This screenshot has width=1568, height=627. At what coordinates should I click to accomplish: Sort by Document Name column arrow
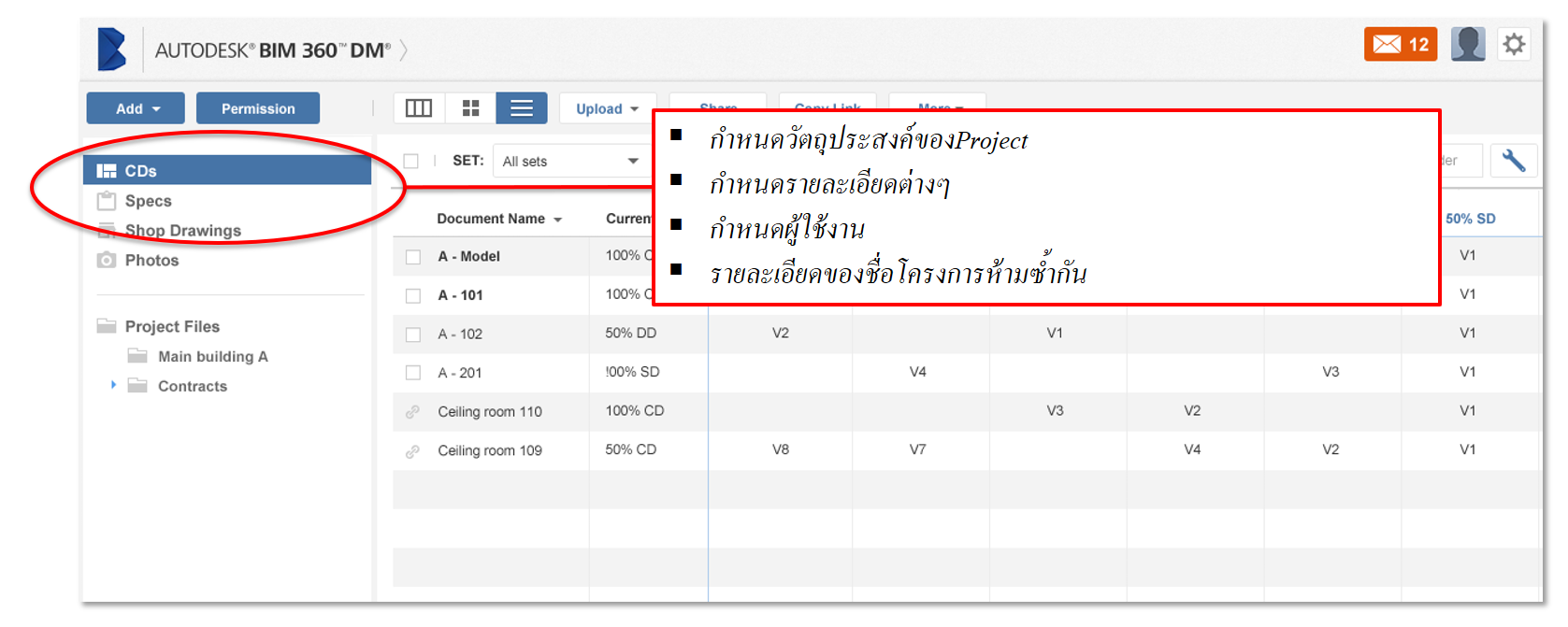[x=558, y=220]
